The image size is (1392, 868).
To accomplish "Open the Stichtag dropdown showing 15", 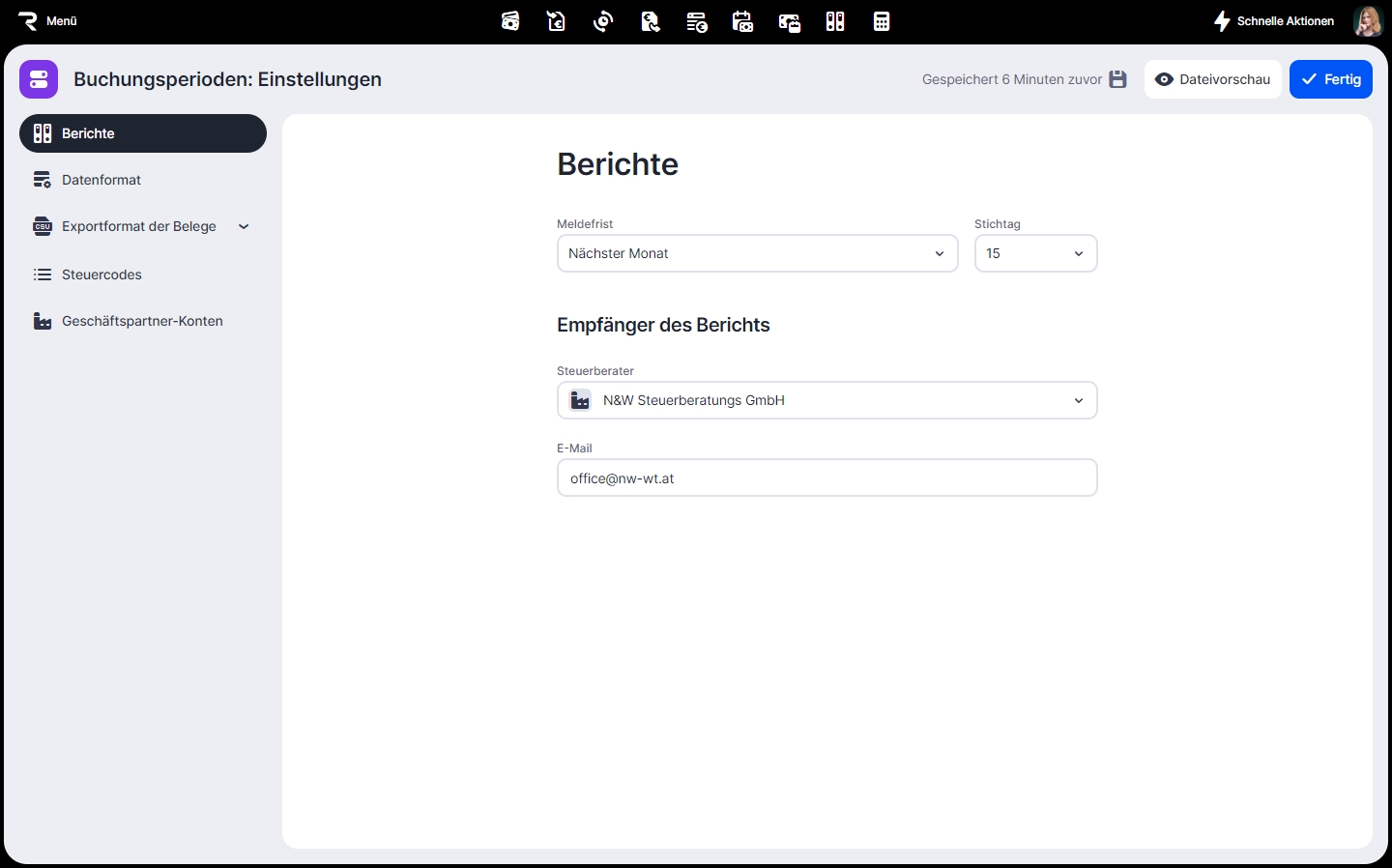I will [1035, 253].
